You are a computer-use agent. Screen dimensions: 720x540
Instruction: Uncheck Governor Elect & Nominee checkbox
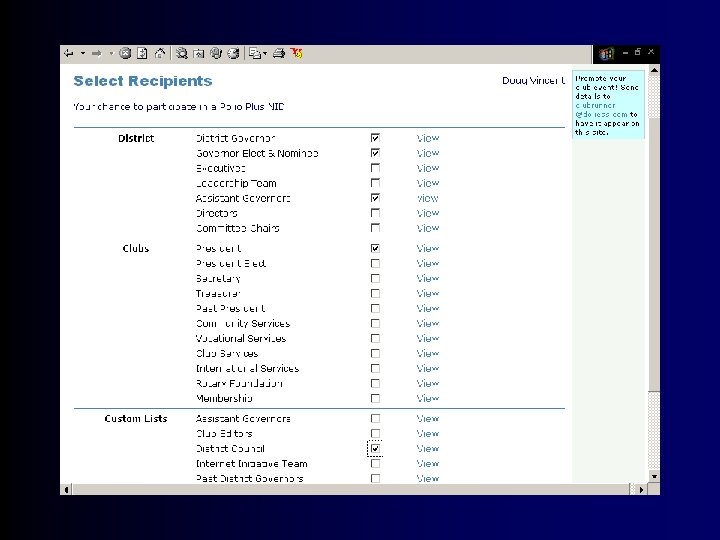click(375, 153)
